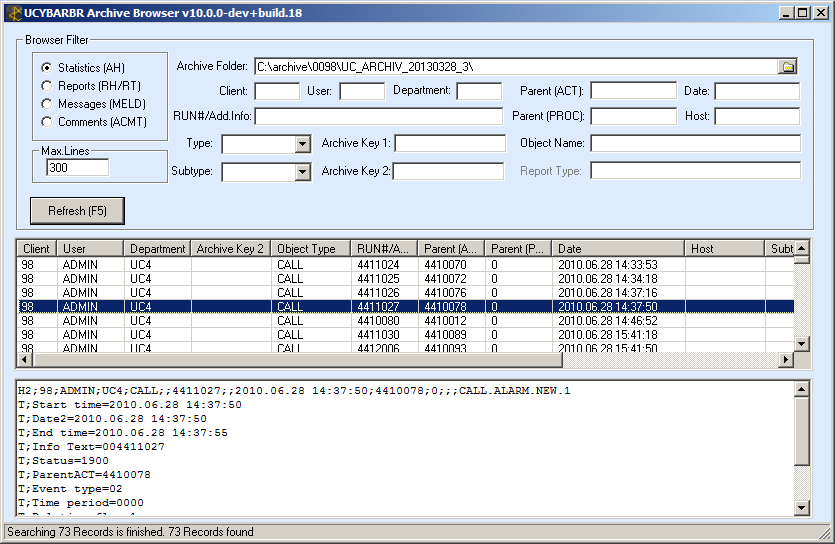835x544 pixels.
Task: Select the row with RUN# 4411025
Action: click(406, 278)
